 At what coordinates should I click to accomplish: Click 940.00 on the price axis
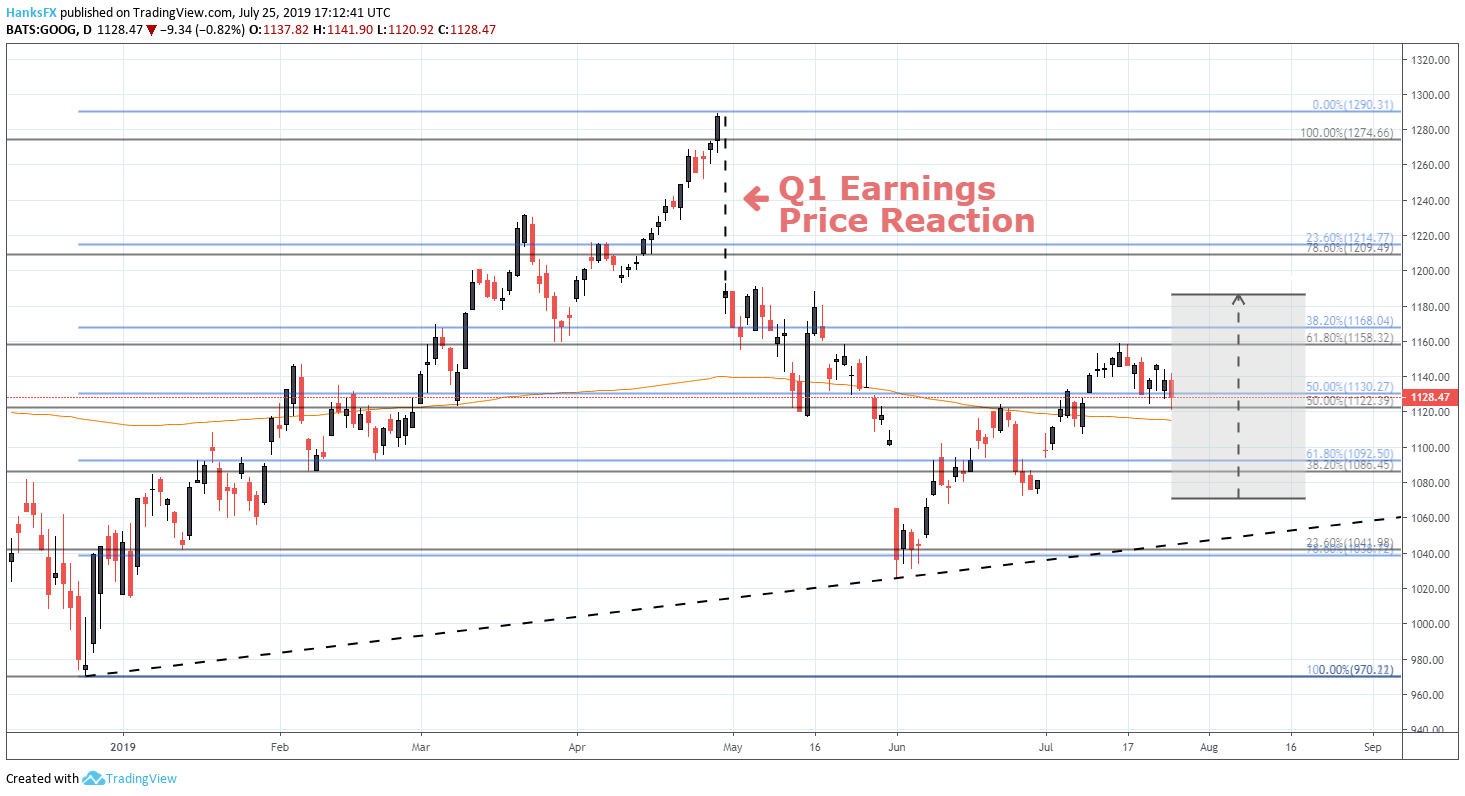point(1430,730)
